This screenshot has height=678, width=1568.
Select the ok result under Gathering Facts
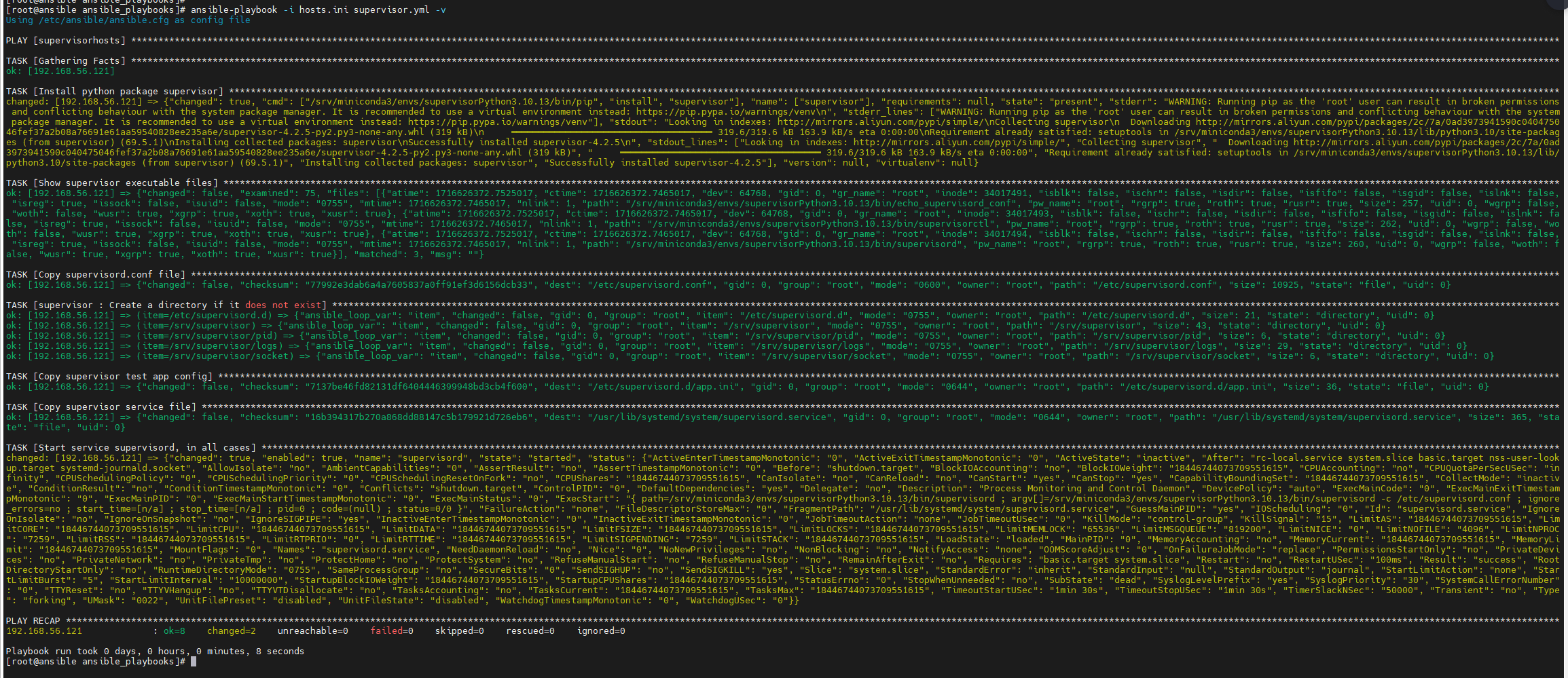coord(60,71)
